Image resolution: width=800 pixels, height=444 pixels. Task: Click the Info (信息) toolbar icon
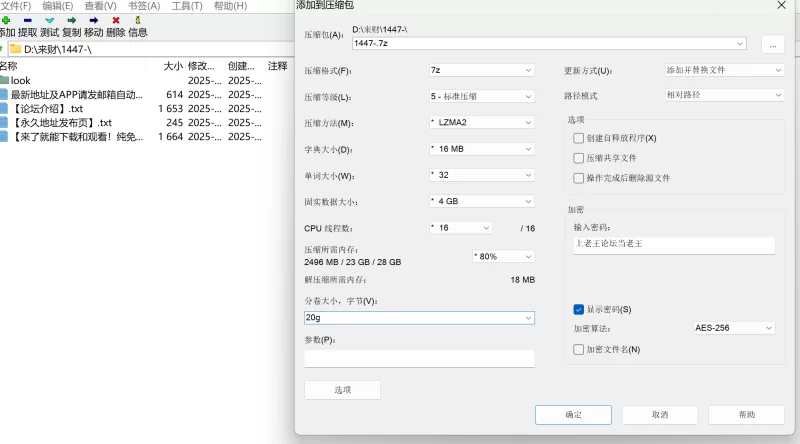(137, 20)
